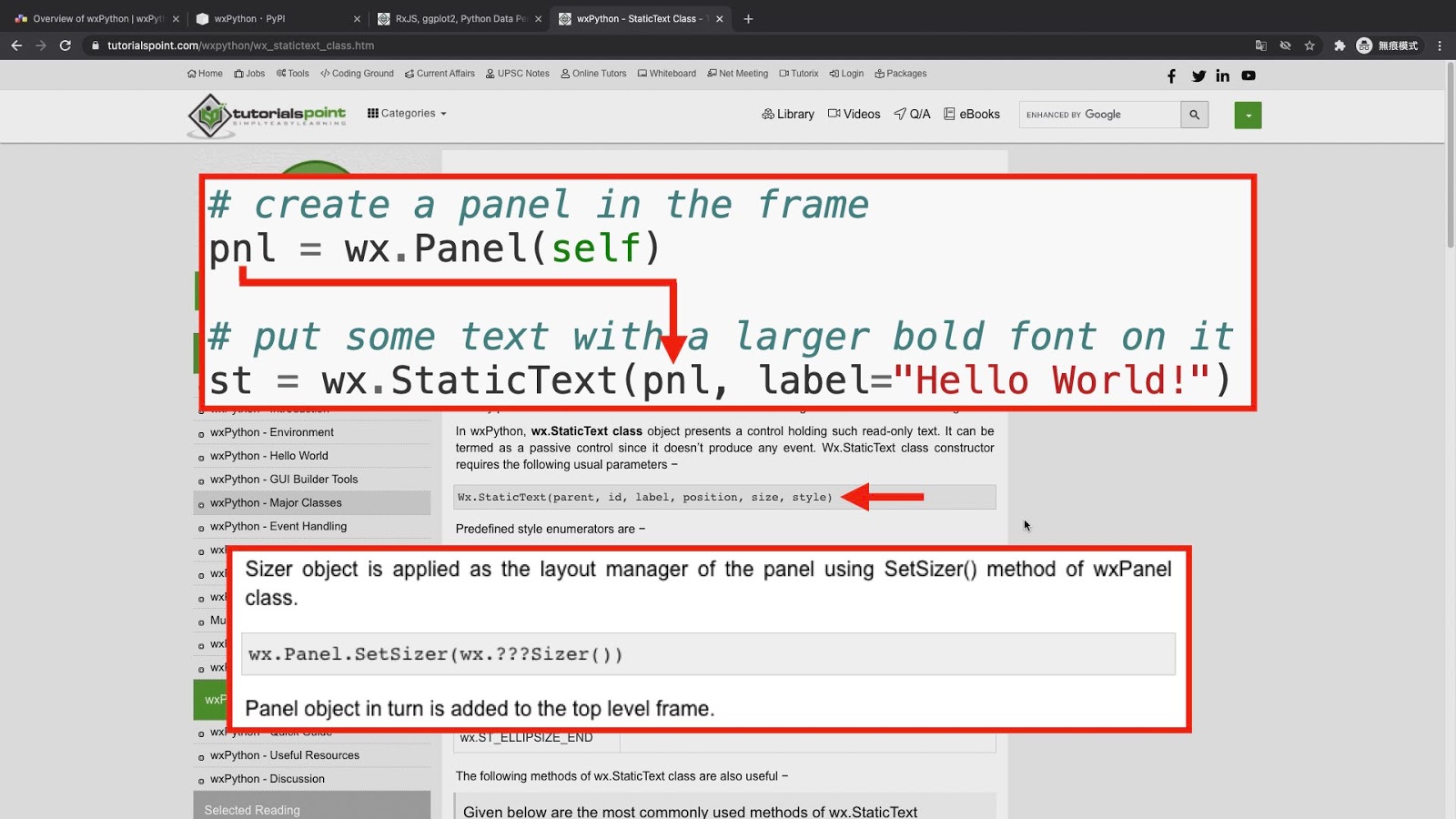Expand the Categories dropdown

407,114
